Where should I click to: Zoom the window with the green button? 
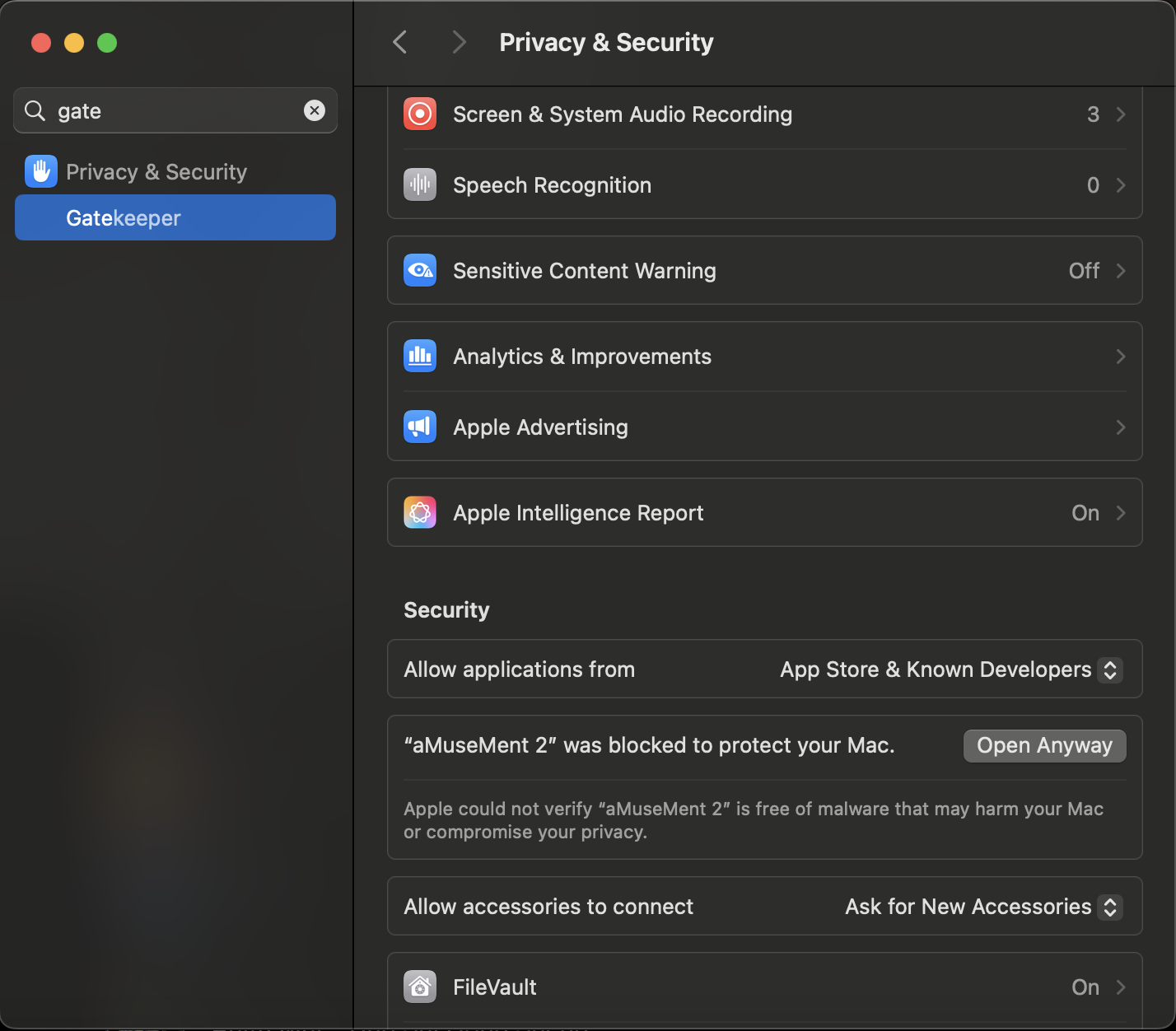(x=107, y=43)
